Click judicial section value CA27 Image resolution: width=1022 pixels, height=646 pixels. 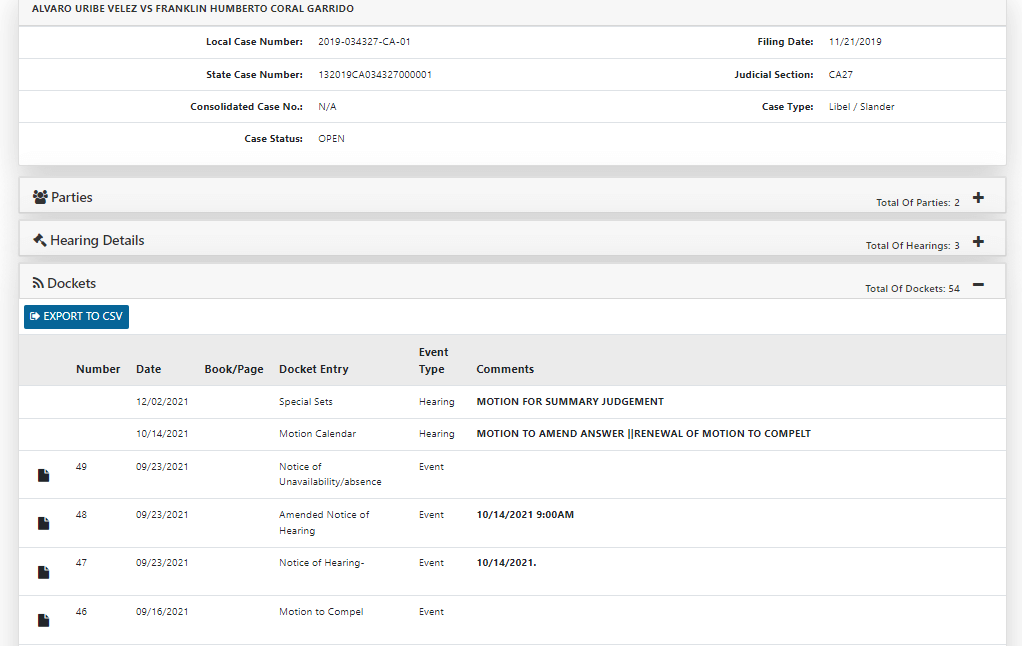pyautogui.click(x=841, y=74)
